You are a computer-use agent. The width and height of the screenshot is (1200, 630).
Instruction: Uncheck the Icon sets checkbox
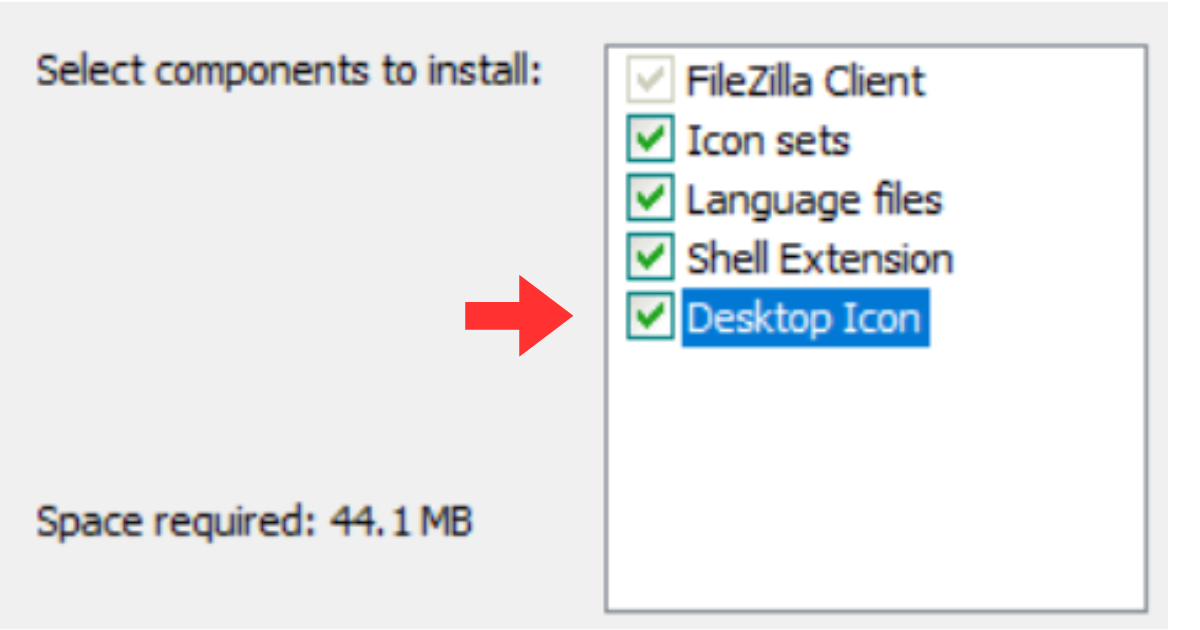650,140
